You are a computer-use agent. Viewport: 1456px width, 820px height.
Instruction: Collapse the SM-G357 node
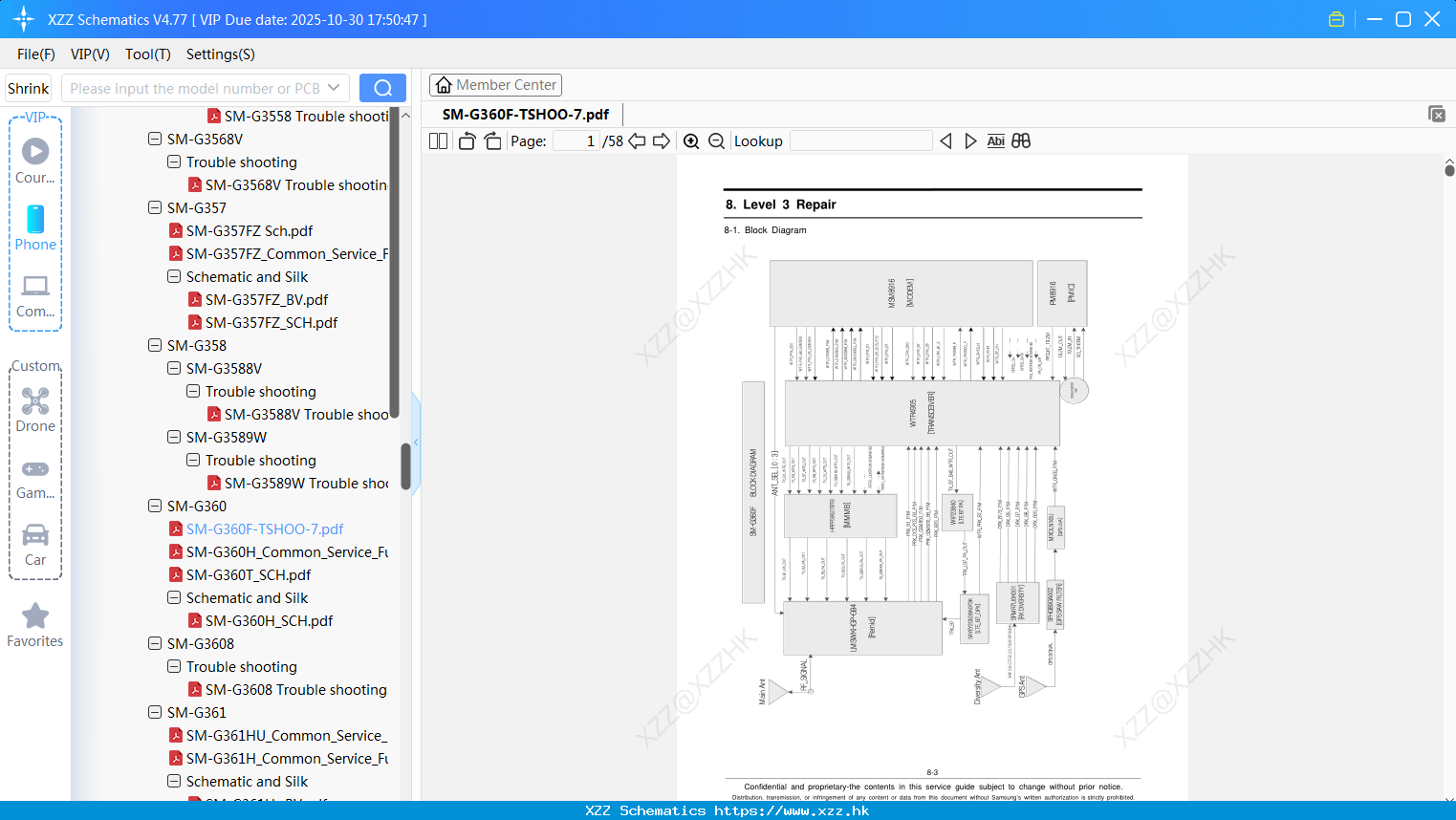tap(155, 207)
